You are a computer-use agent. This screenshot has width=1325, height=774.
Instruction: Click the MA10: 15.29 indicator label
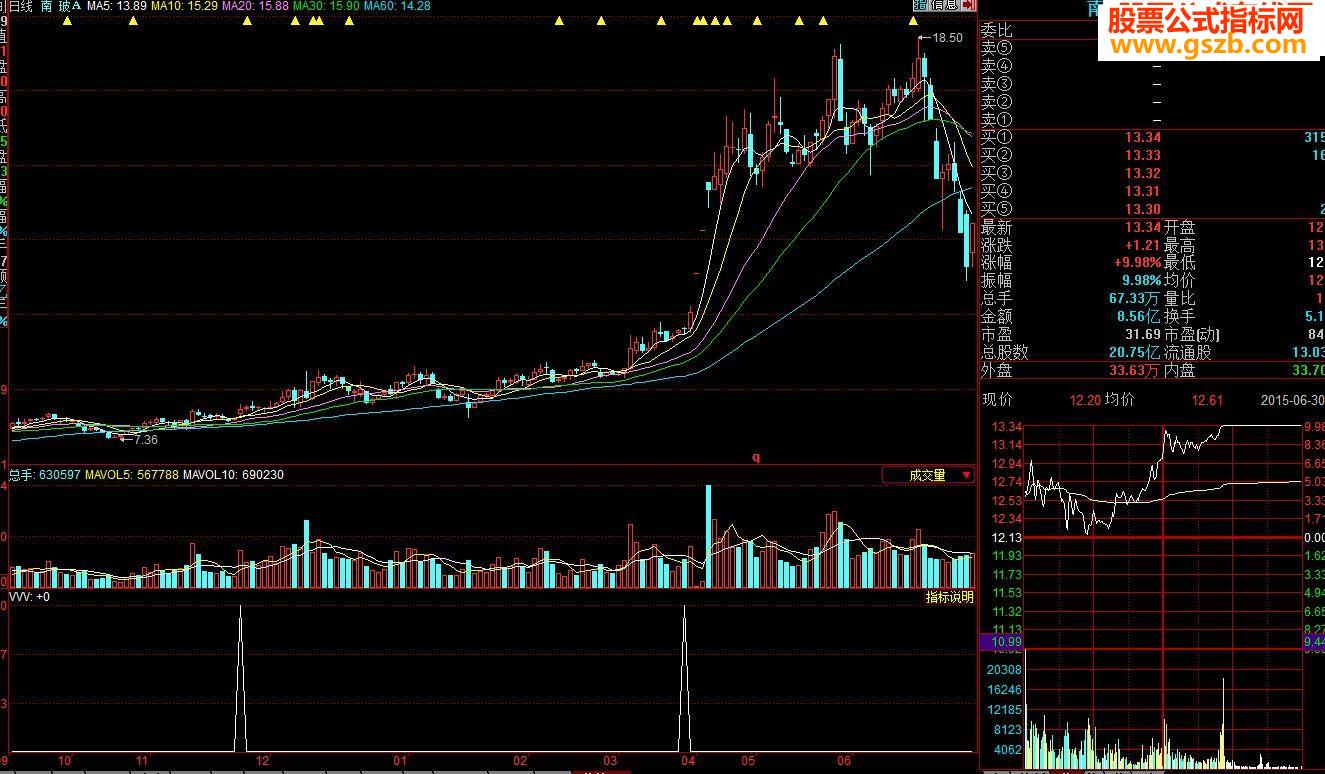pos(184,6)
